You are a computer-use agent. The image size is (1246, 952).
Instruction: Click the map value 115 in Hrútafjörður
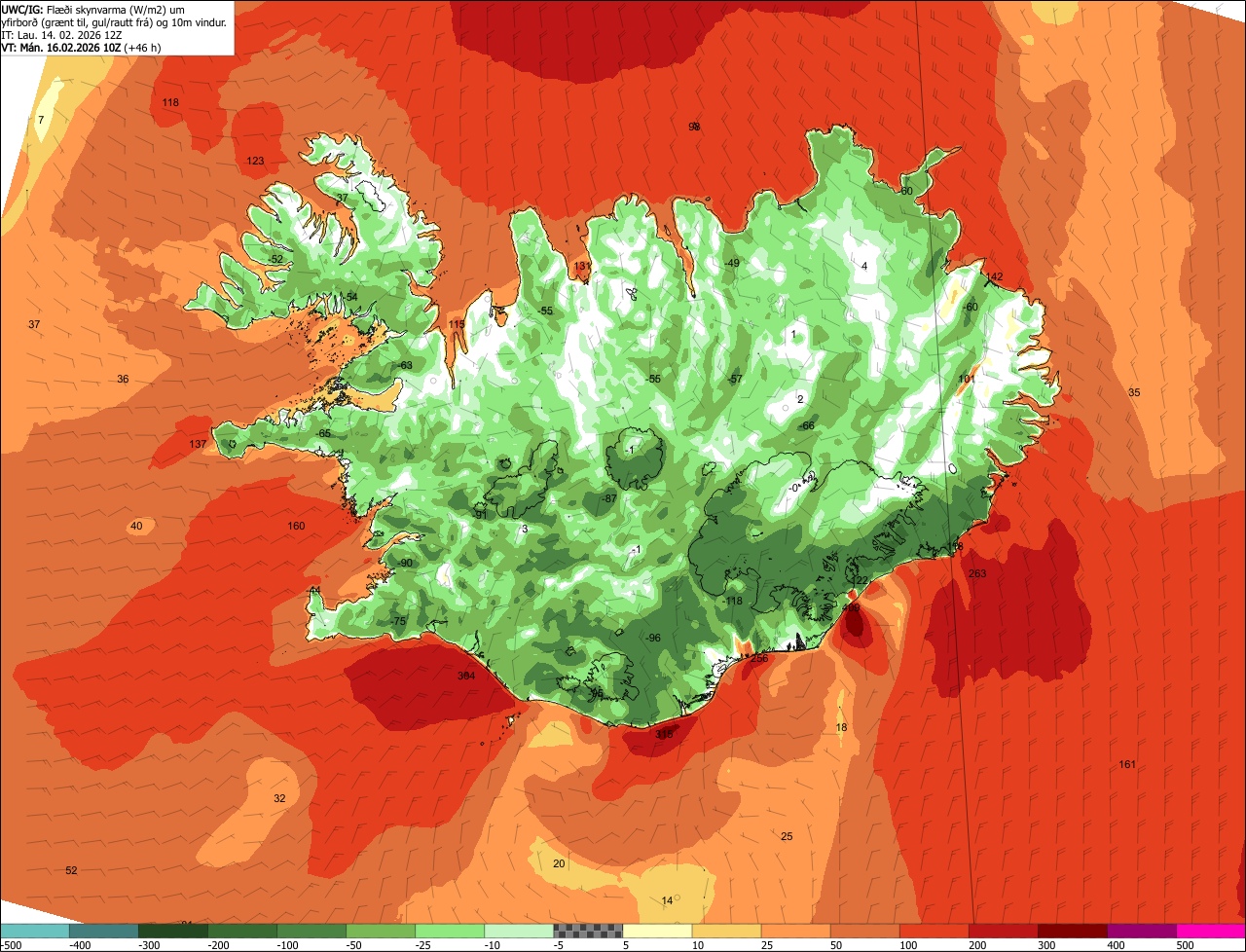[457, 325]
